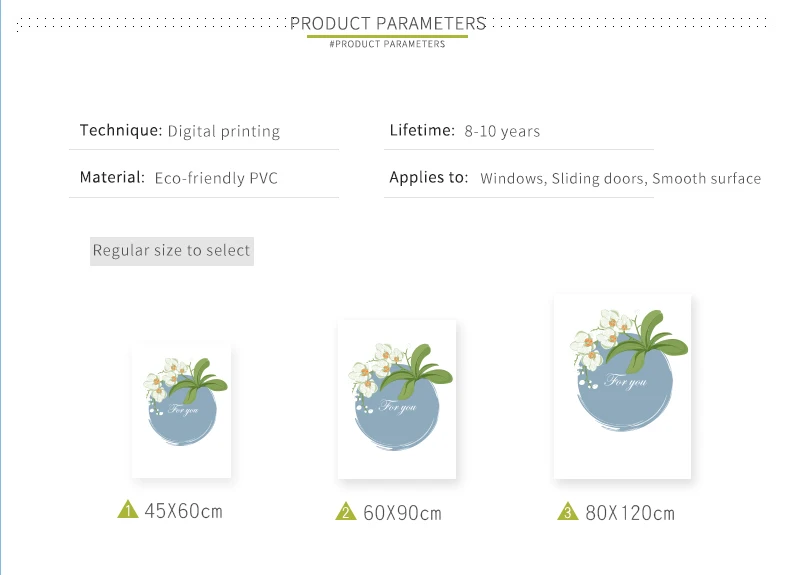Screen dimensions: 790x575
Task: Select the 80X120cm poster thumbnail
Action: 622,387
